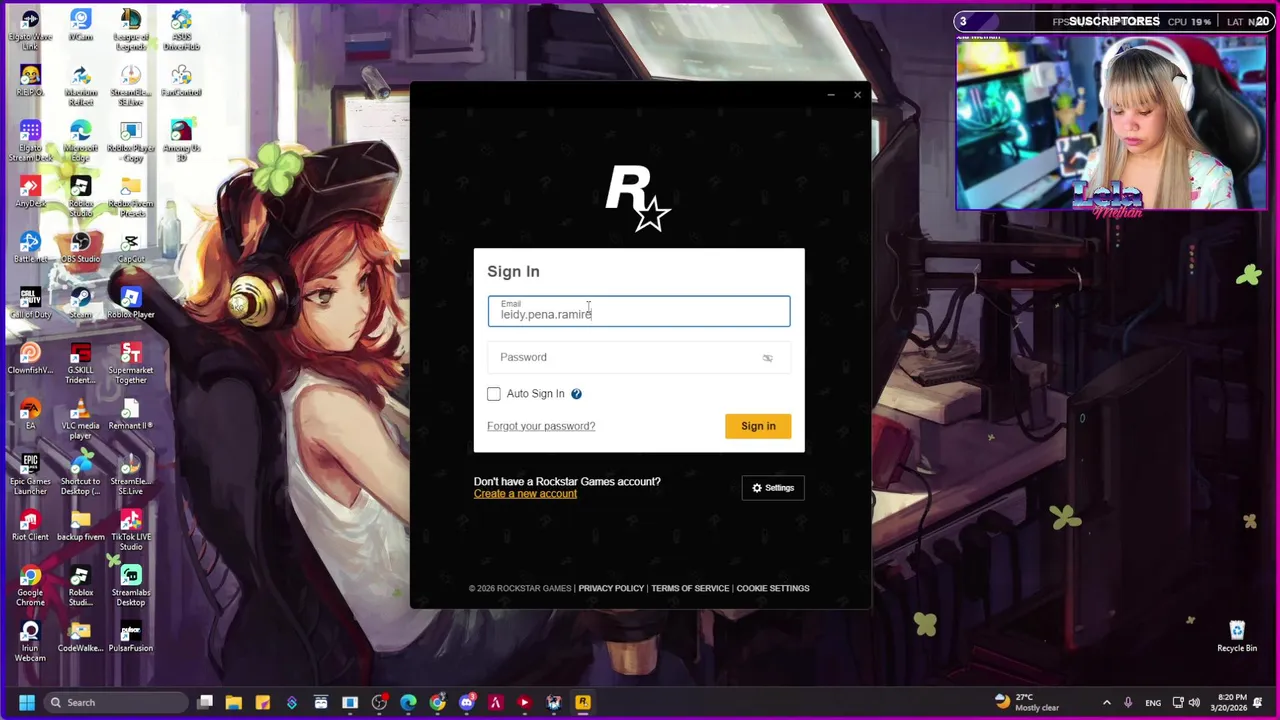This screenshot has width=1280, height=720.
Task: Open Task View on the taskbar
Action: 205,702
